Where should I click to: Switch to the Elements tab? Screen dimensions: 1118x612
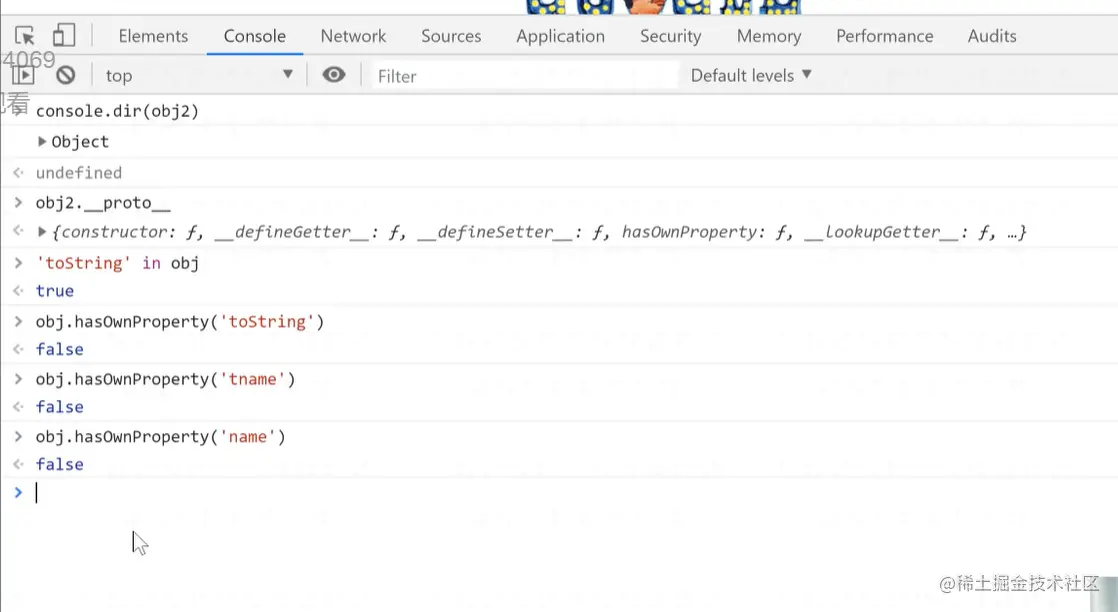pyautogui.click(x=153, y=36)
